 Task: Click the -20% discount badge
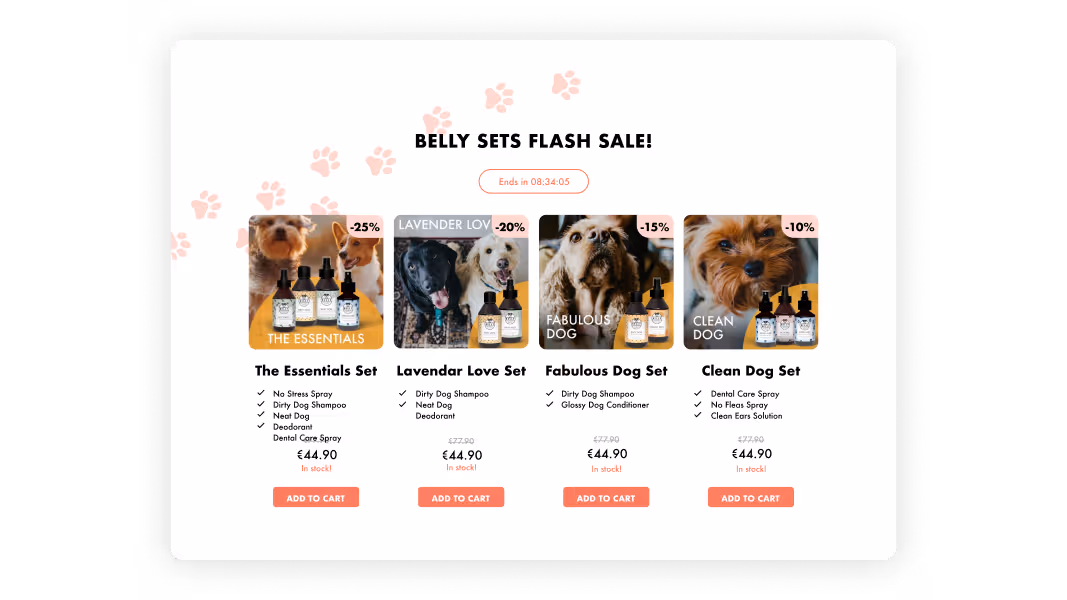click(x=510, y=227)
